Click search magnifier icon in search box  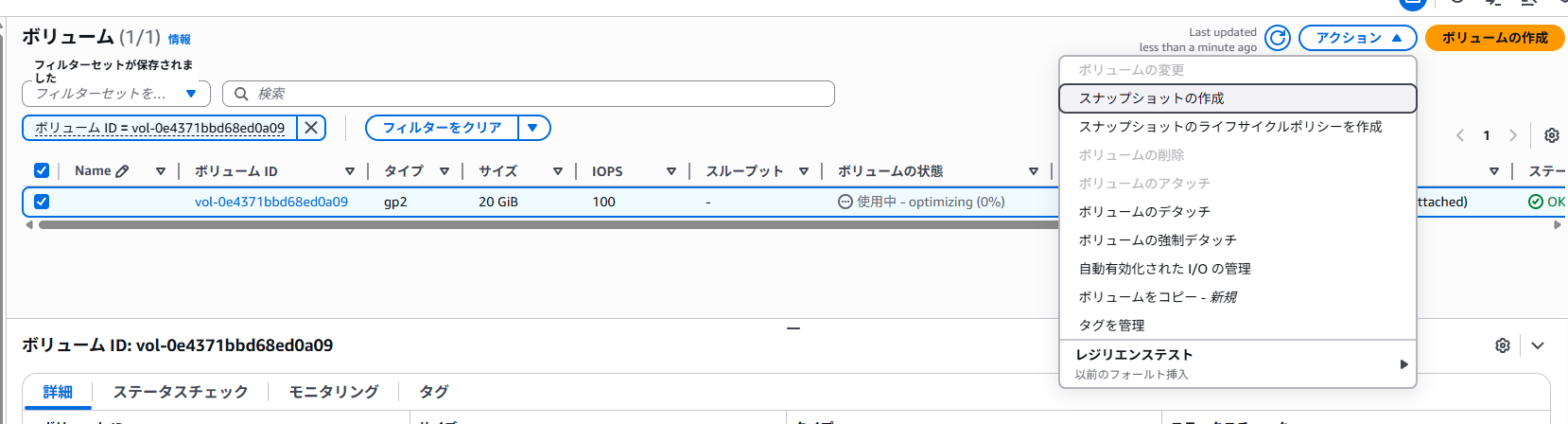[x=241, y=94]
